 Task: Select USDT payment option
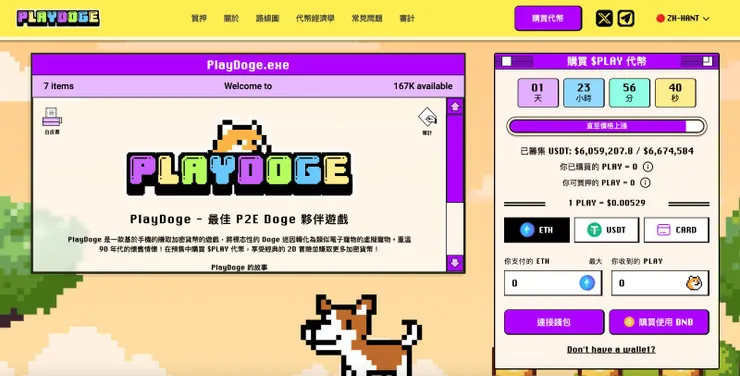tap(606, 230)
